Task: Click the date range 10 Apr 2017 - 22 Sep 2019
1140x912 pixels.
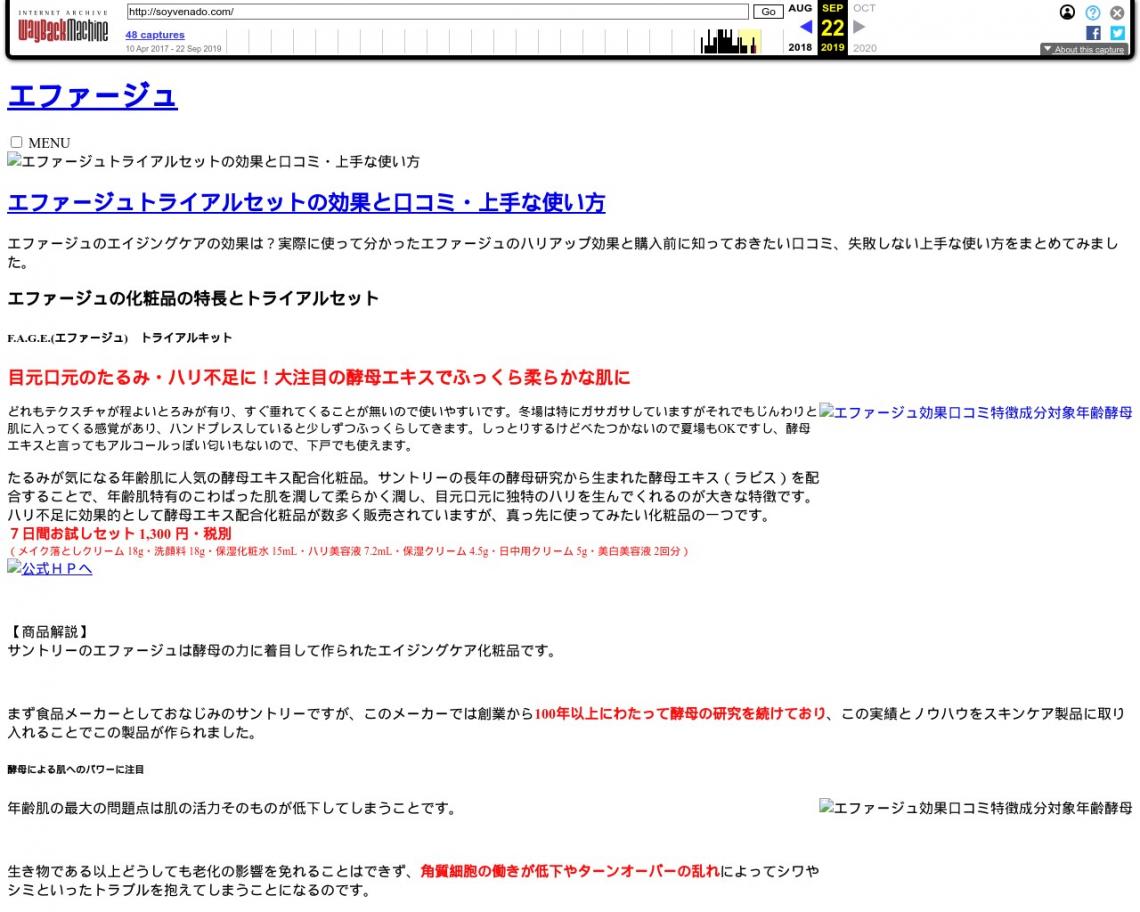Action: click(173, 49)
